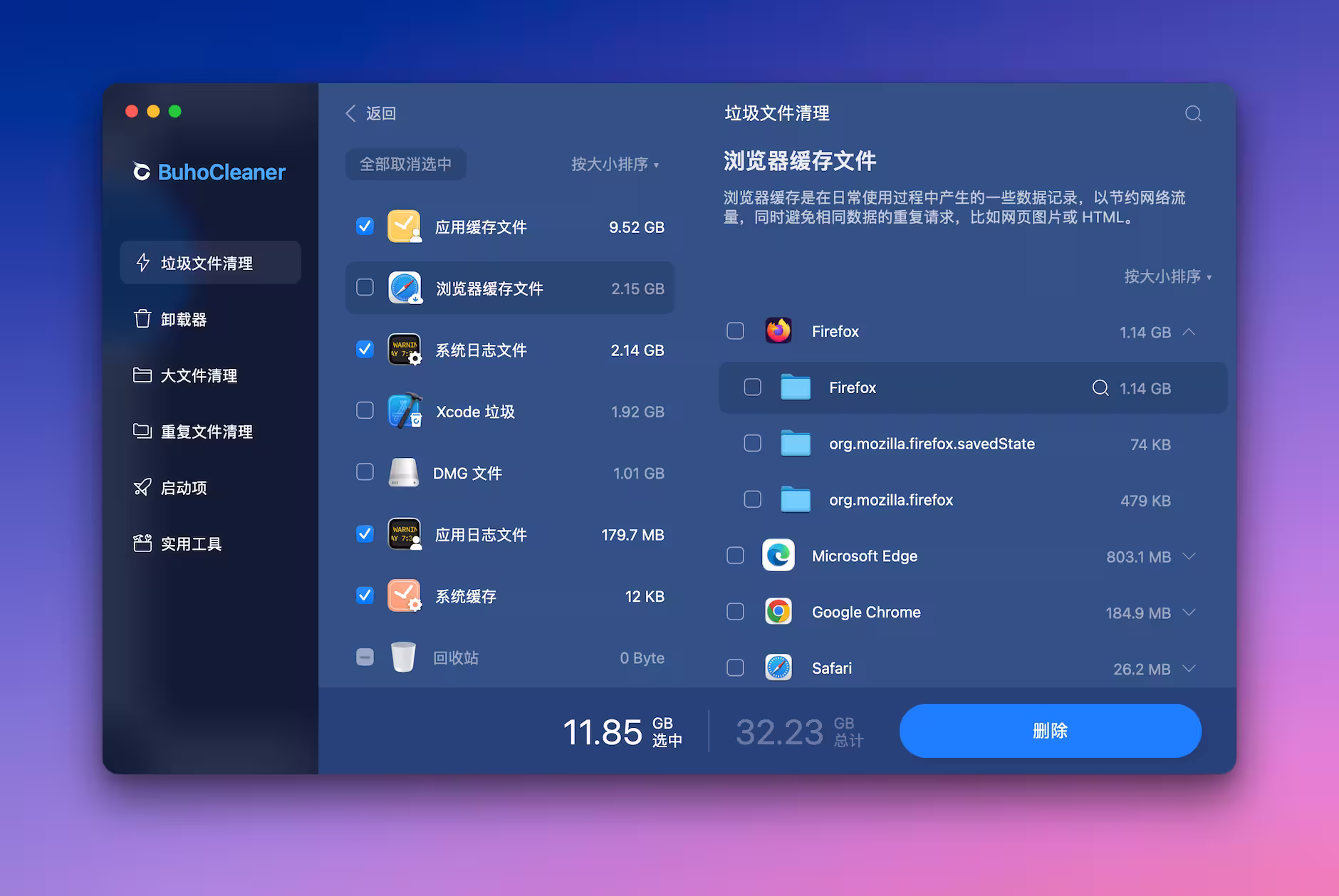This screenshot has height=896, width=1339.
Task: Click the 应用日志文件 console icon
Action: click(404, 533)
